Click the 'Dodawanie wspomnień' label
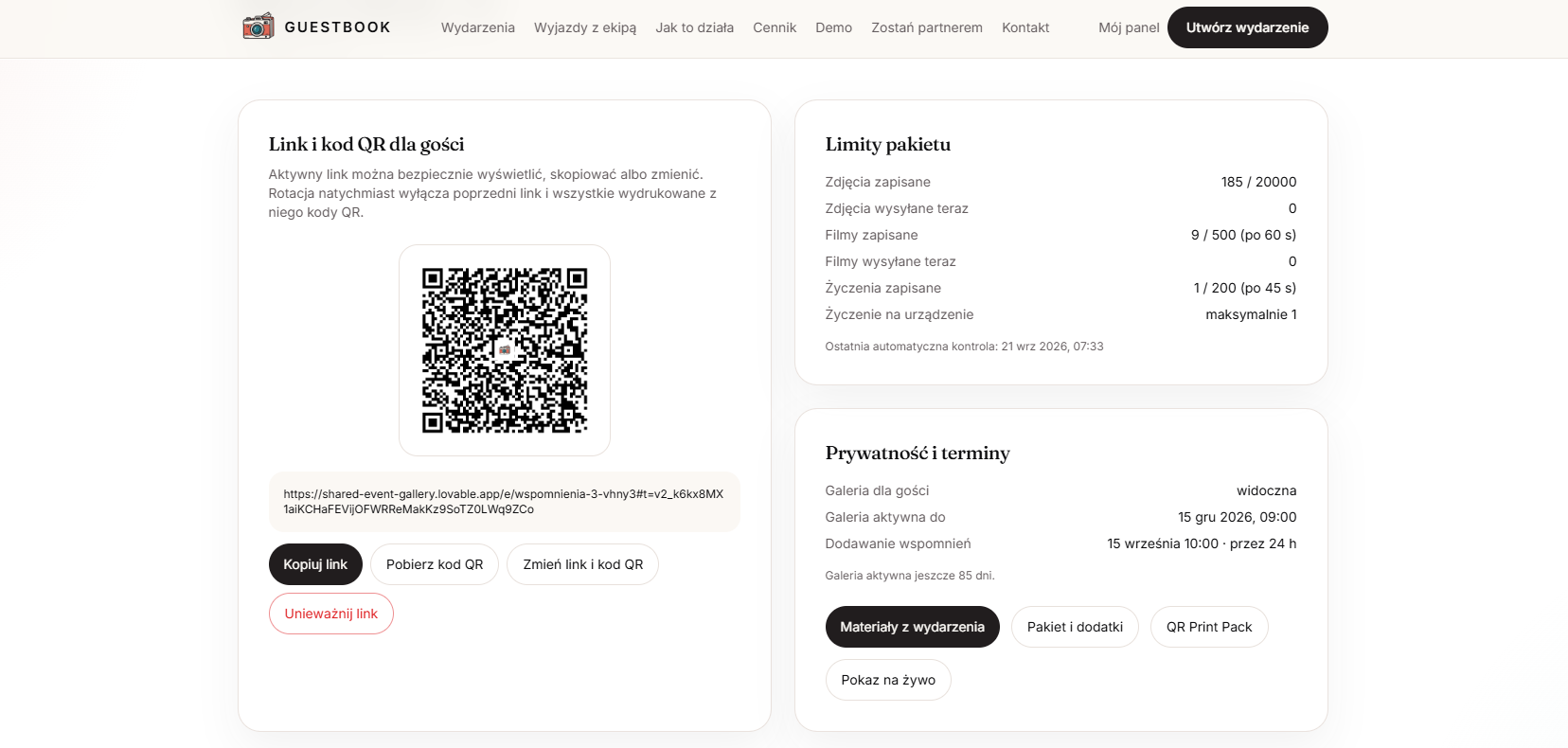 click(x=898, y=543)
